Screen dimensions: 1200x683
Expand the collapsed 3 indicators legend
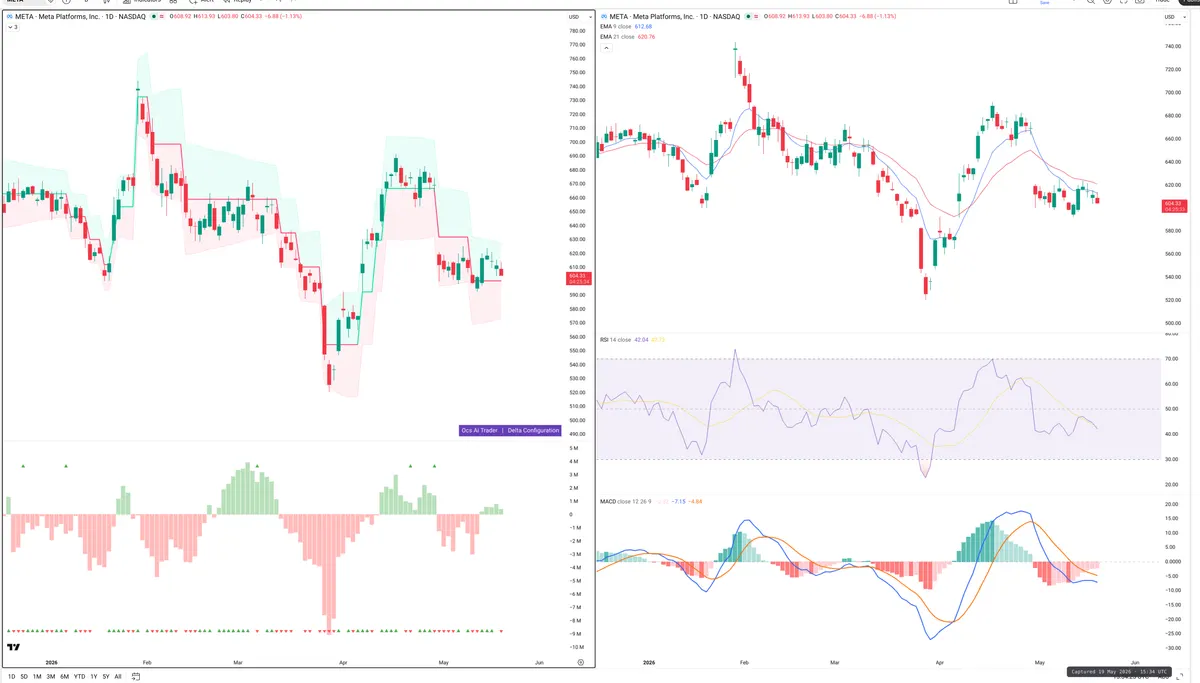(x=13, y=27)
